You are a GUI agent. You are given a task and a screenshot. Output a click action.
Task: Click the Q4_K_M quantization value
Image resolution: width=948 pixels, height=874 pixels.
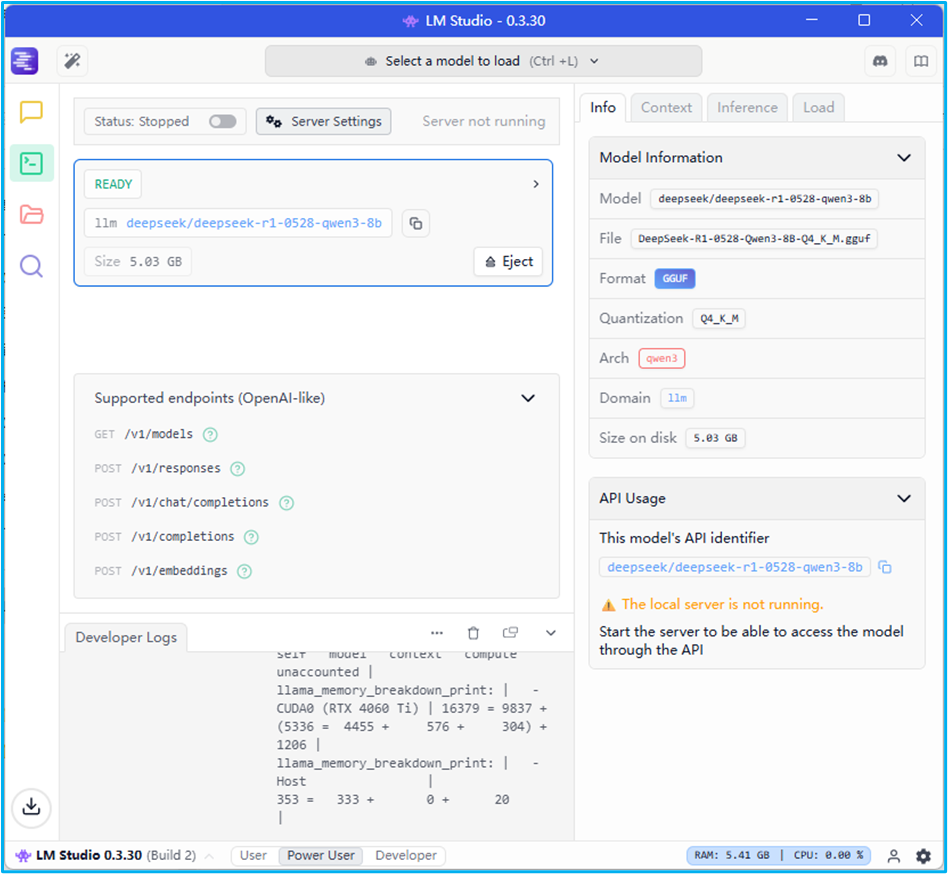(x=719, y=319)
